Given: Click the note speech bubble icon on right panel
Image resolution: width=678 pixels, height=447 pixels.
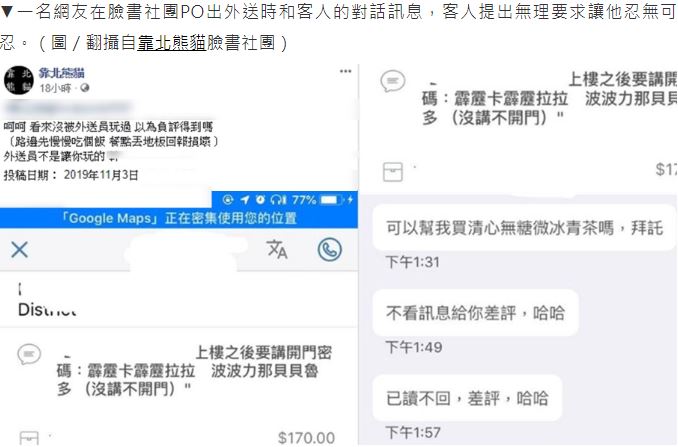Looking at the screenshot, I should (393, 81).
